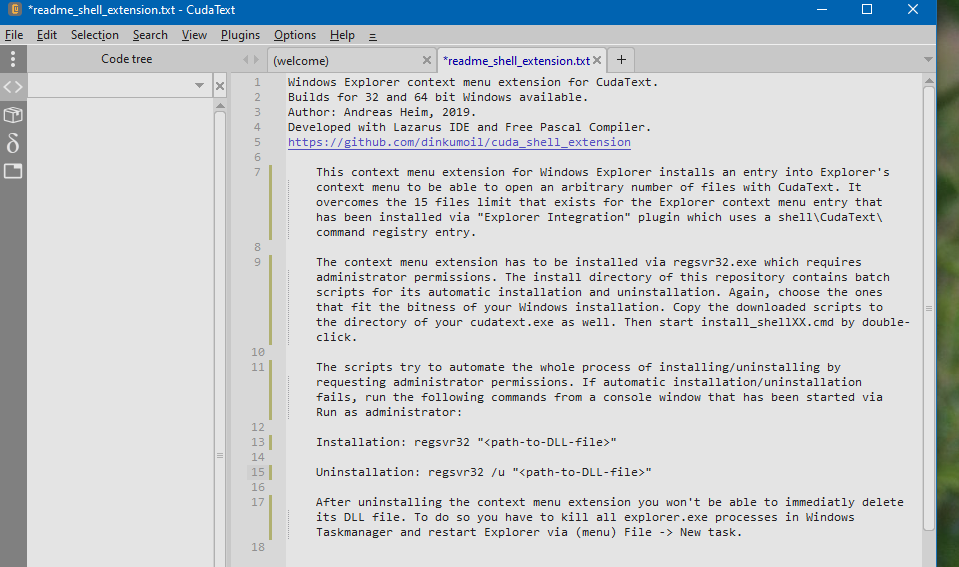Open the extra menu icon after Help
The width and height of the screenshot is (959, 567).
click(x=373, y=35)
